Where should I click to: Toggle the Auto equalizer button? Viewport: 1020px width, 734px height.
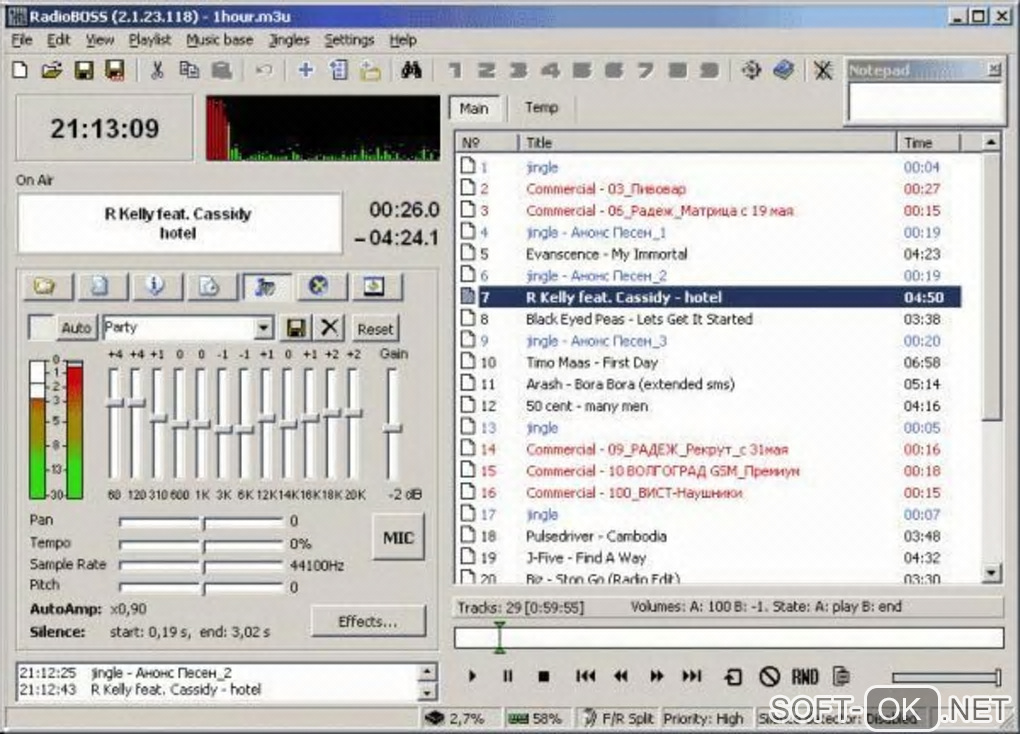[76, 328]
